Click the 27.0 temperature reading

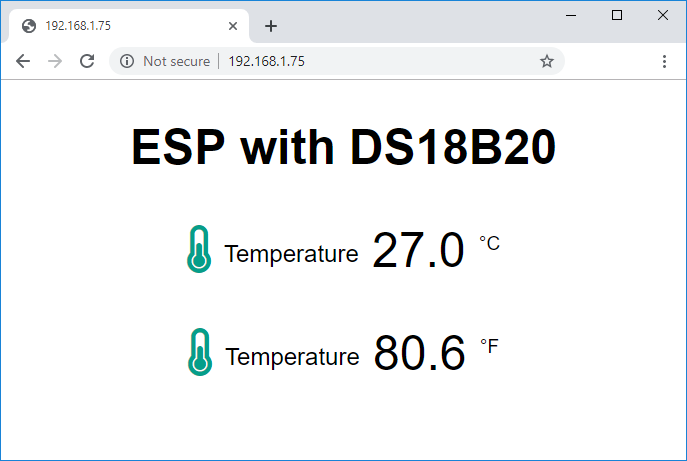[x=418, y=251]
